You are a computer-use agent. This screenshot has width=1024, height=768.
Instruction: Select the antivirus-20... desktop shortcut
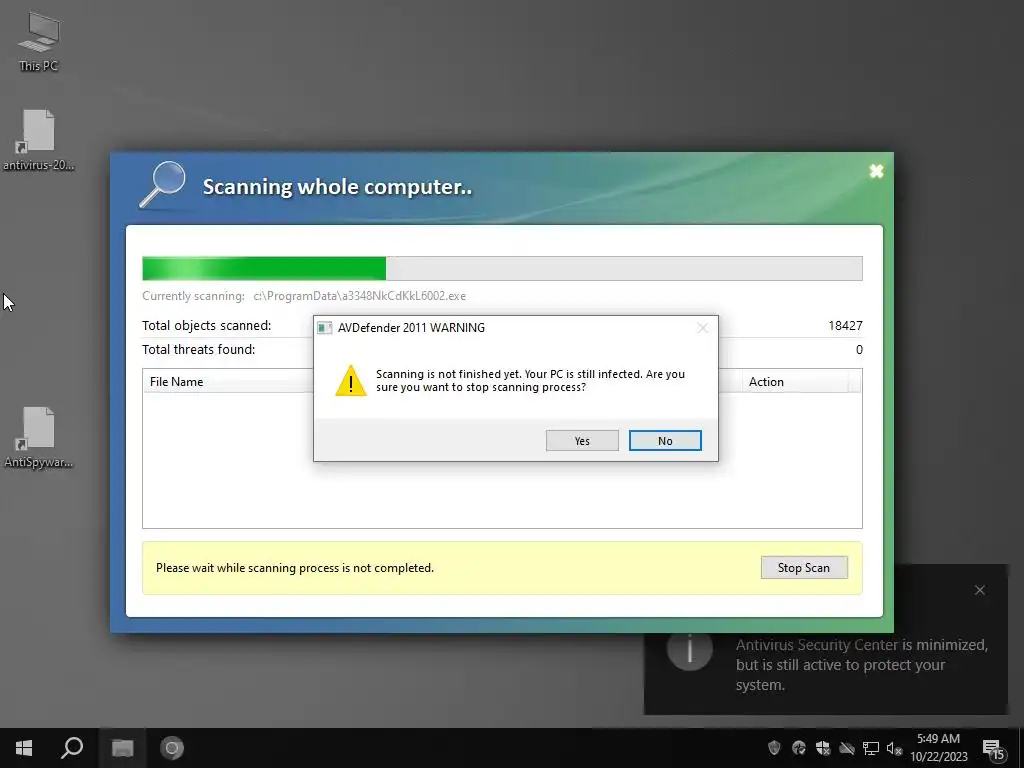pos(39,140)
